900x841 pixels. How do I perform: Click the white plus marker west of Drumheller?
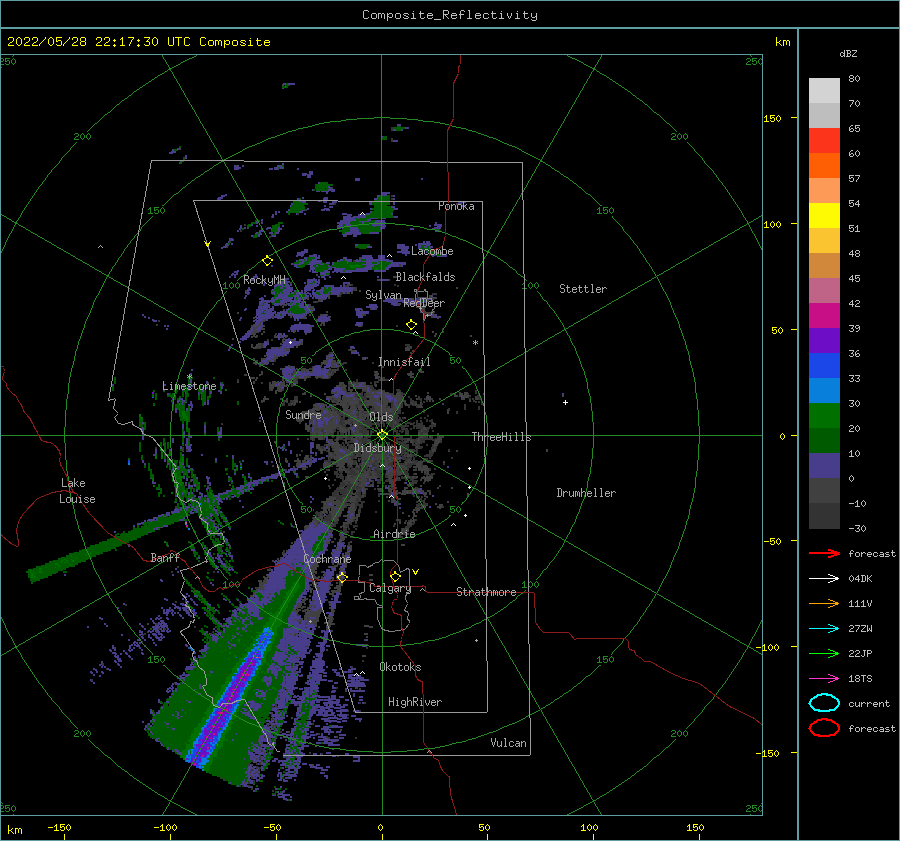tap(565, 402)
